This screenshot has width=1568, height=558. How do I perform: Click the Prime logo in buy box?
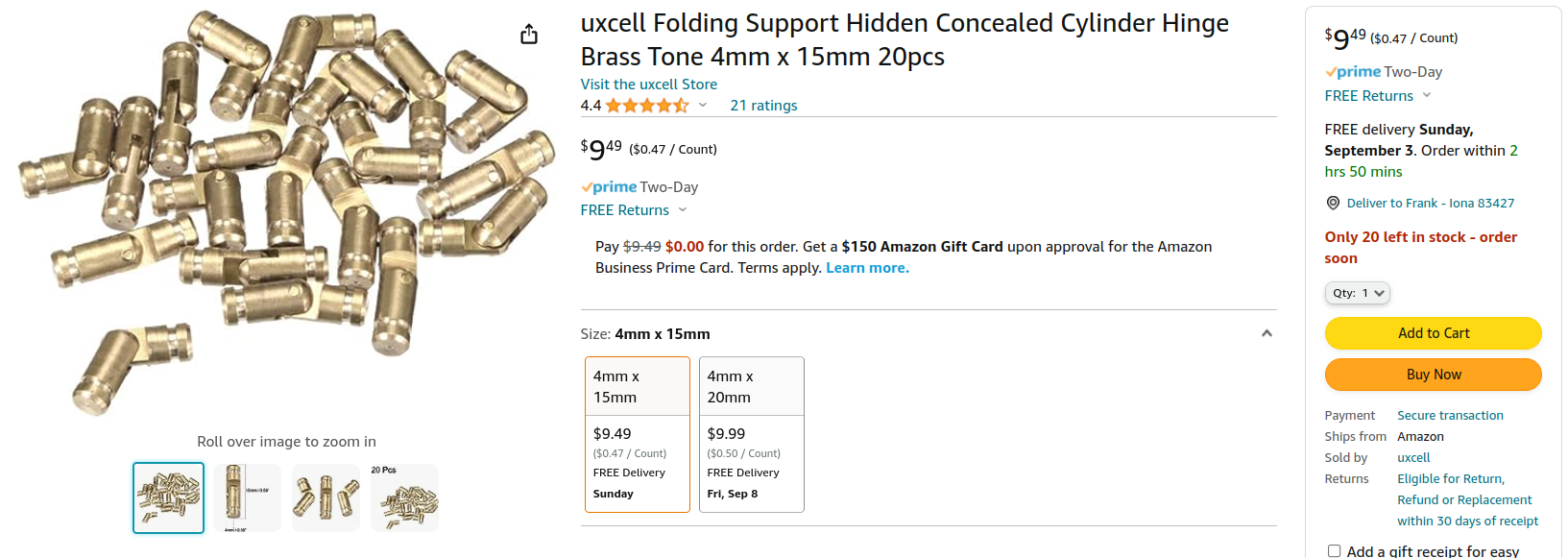[x=1353, y=72]
